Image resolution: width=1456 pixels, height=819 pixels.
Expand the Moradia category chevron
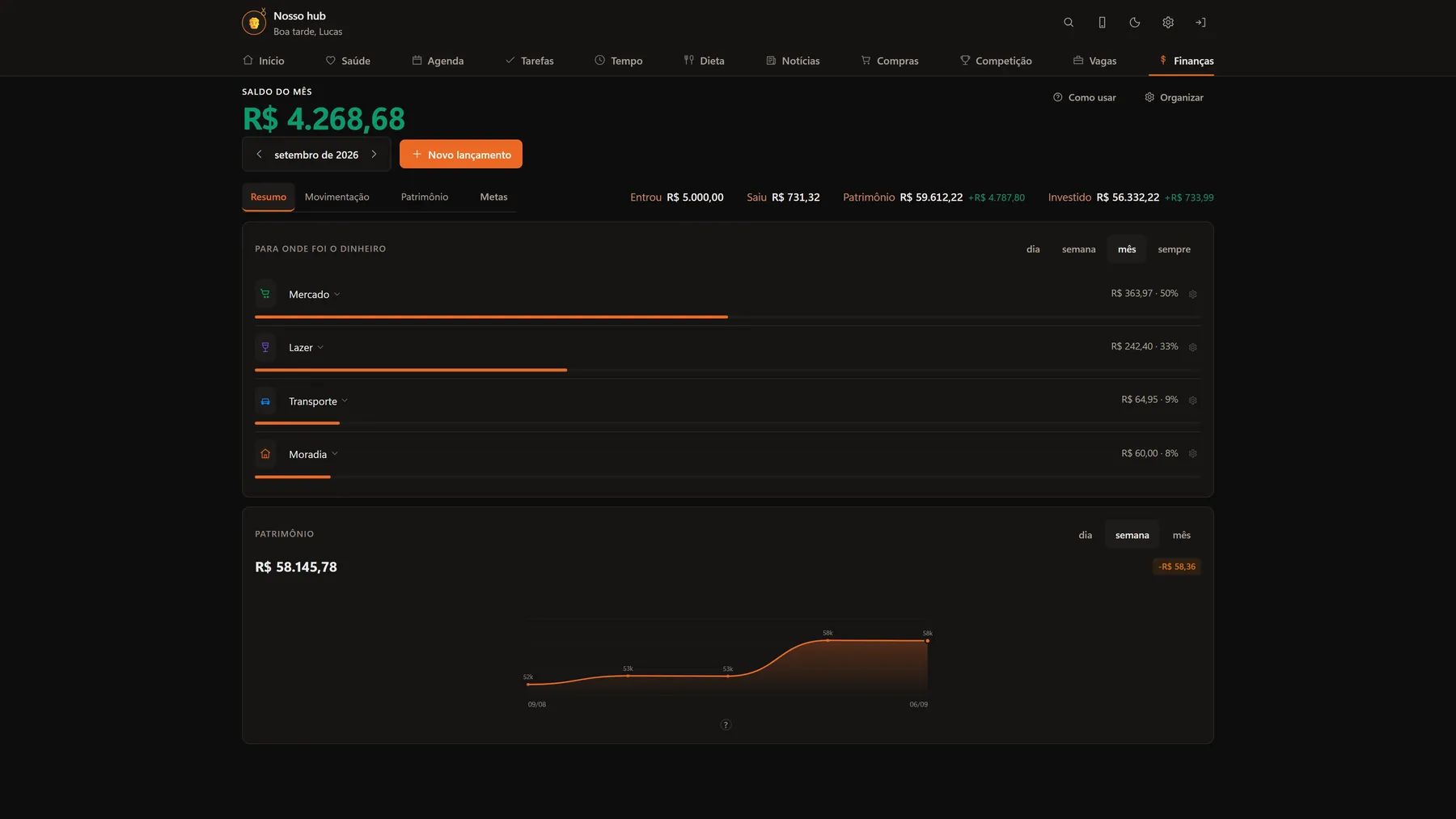click(x=335, y=454)
